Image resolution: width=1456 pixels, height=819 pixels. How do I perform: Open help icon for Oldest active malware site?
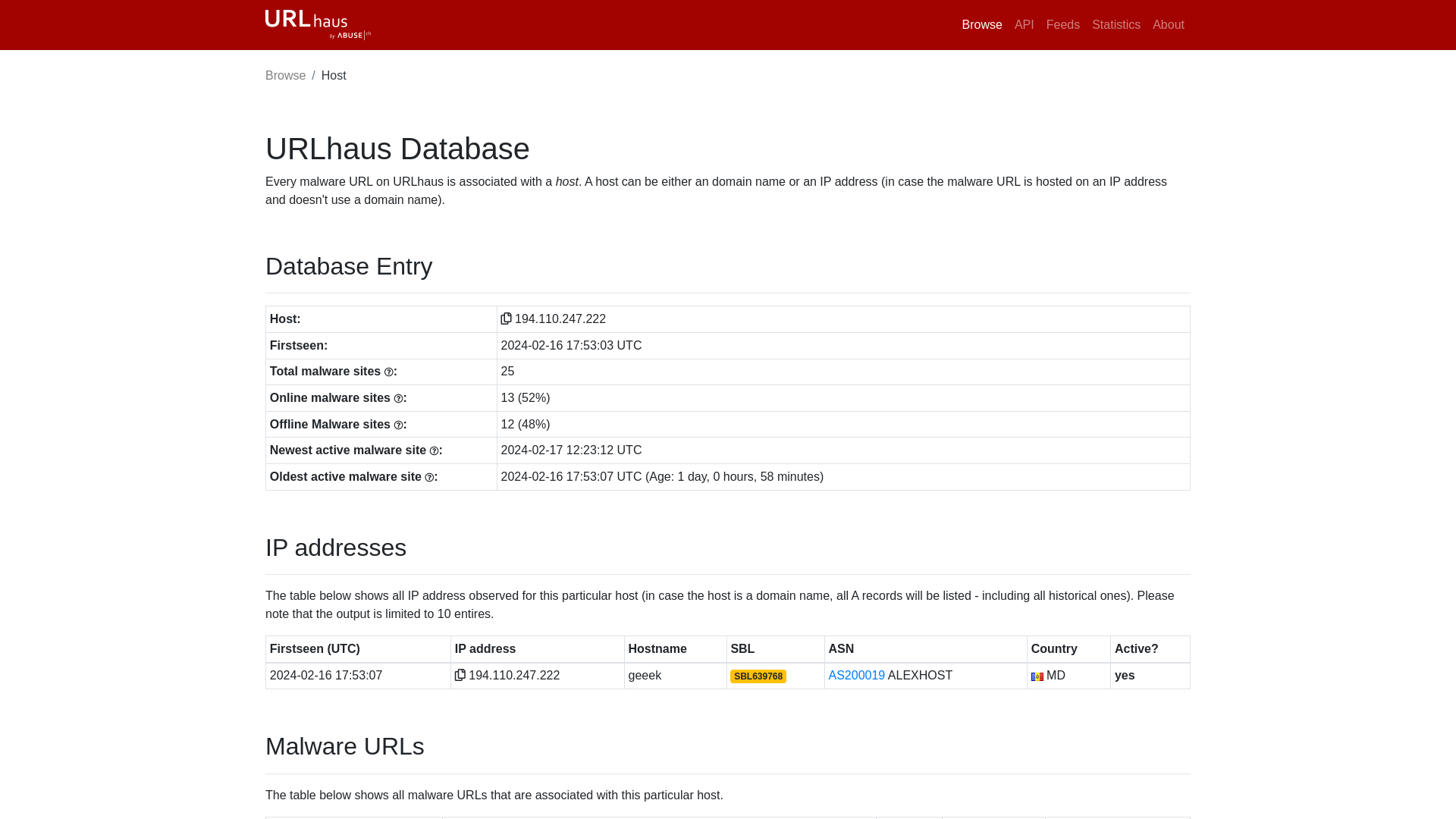430,478
